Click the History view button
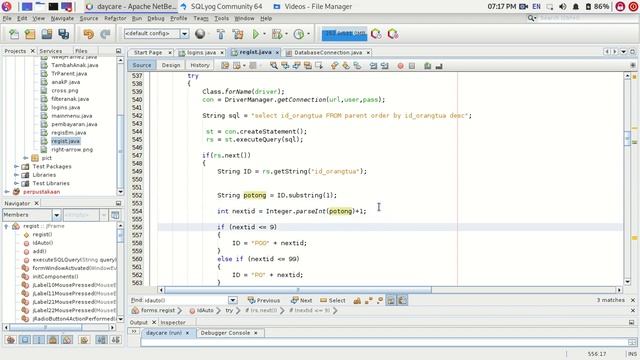The height and width of the screenshot is (360, 640). click(x=200, y=65)
